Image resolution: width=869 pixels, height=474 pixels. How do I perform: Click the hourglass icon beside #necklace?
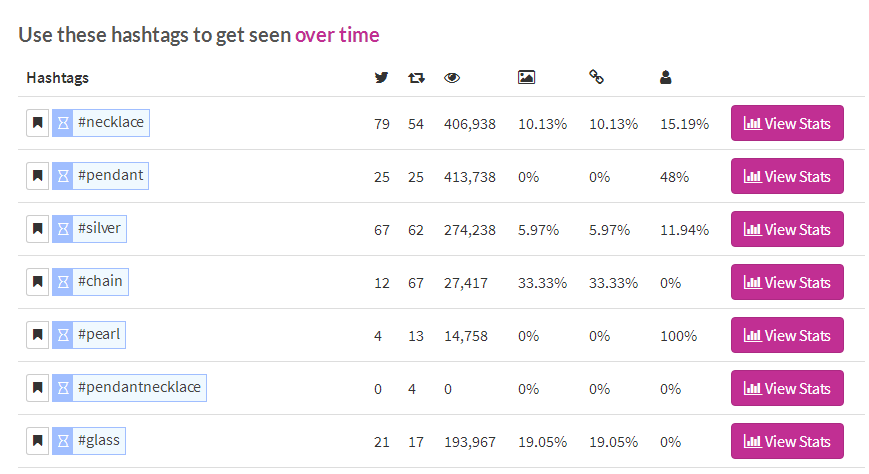coord(63,123)
